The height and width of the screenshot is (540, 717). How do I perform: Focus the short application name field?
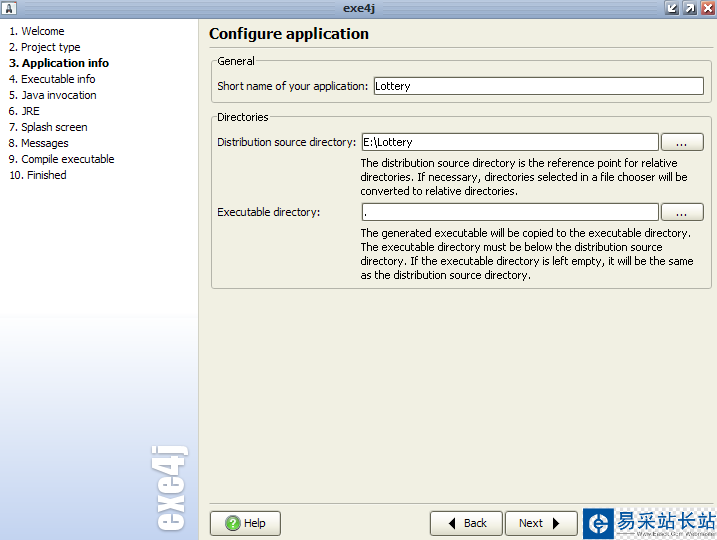538,86
